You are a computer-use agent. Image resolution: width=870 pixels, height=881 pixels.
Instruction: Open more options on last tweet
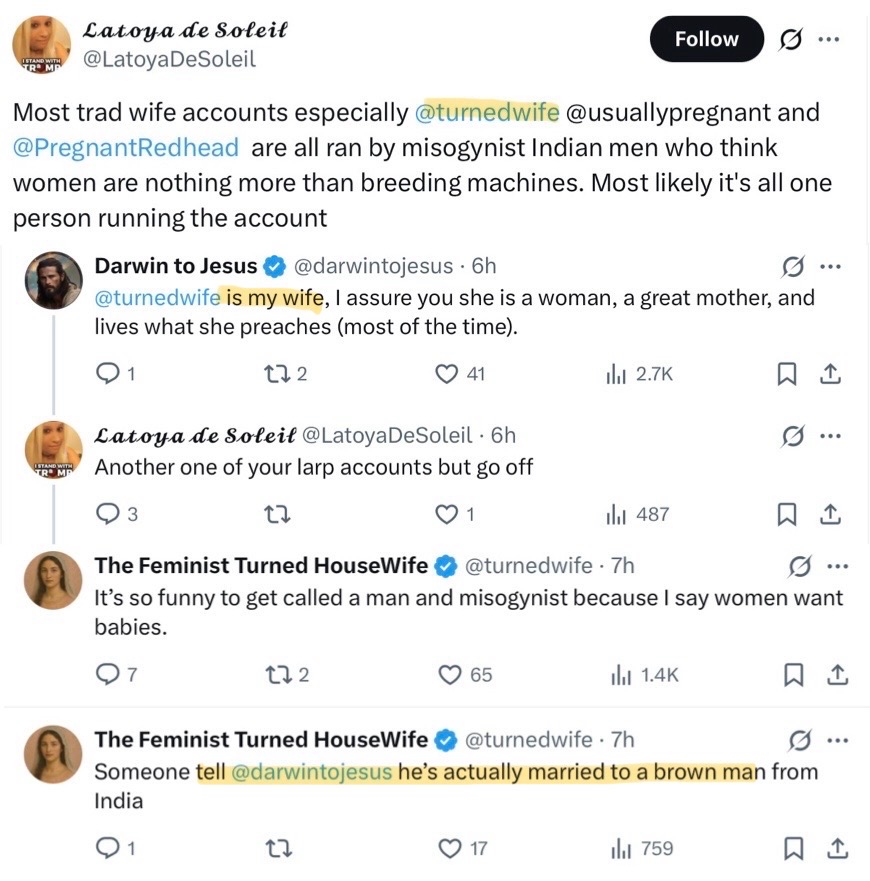click(837, 740)
